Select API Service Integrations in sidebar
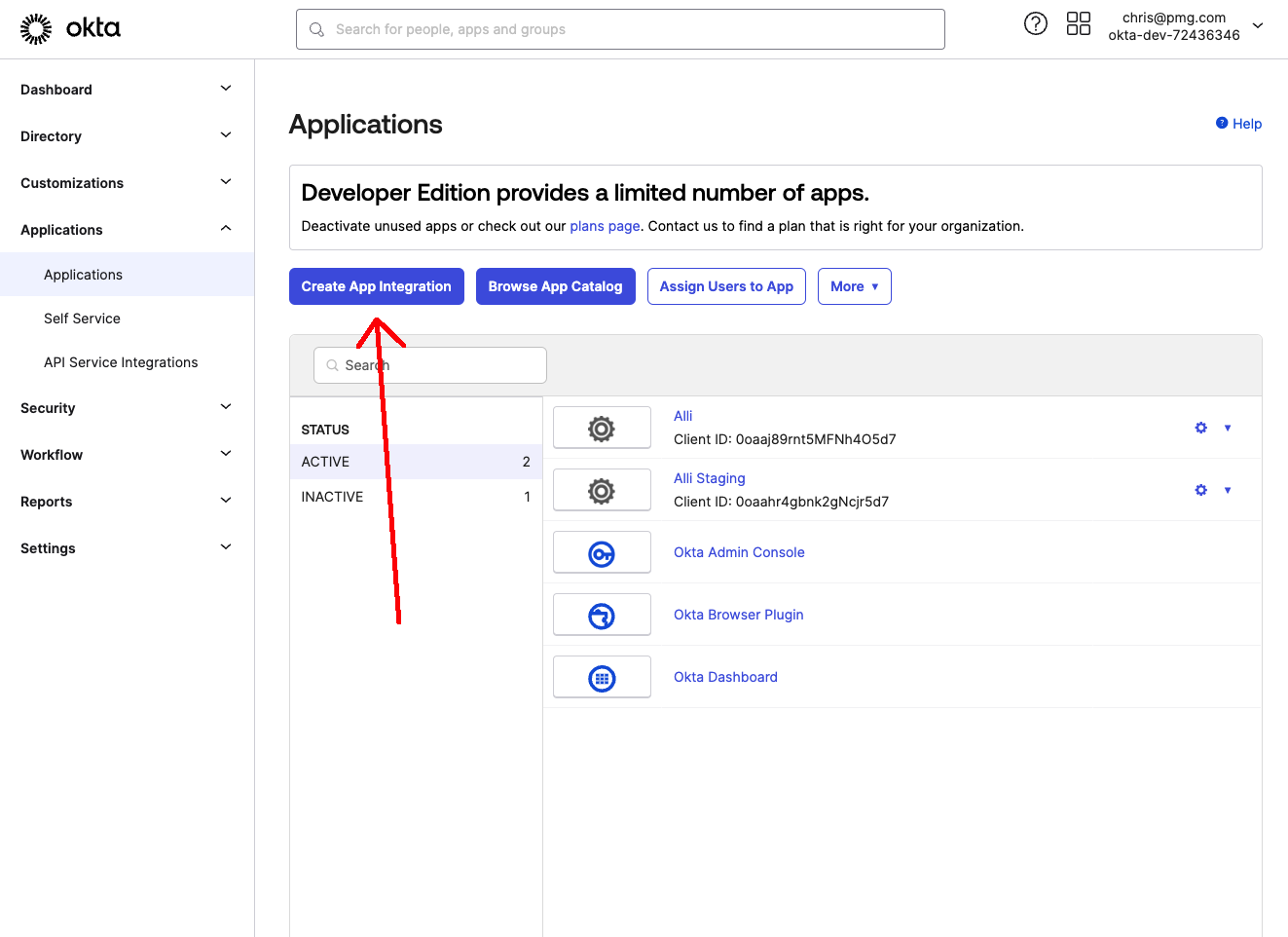The height and width of the screenshot is (937, 1288). pos(121,362)
